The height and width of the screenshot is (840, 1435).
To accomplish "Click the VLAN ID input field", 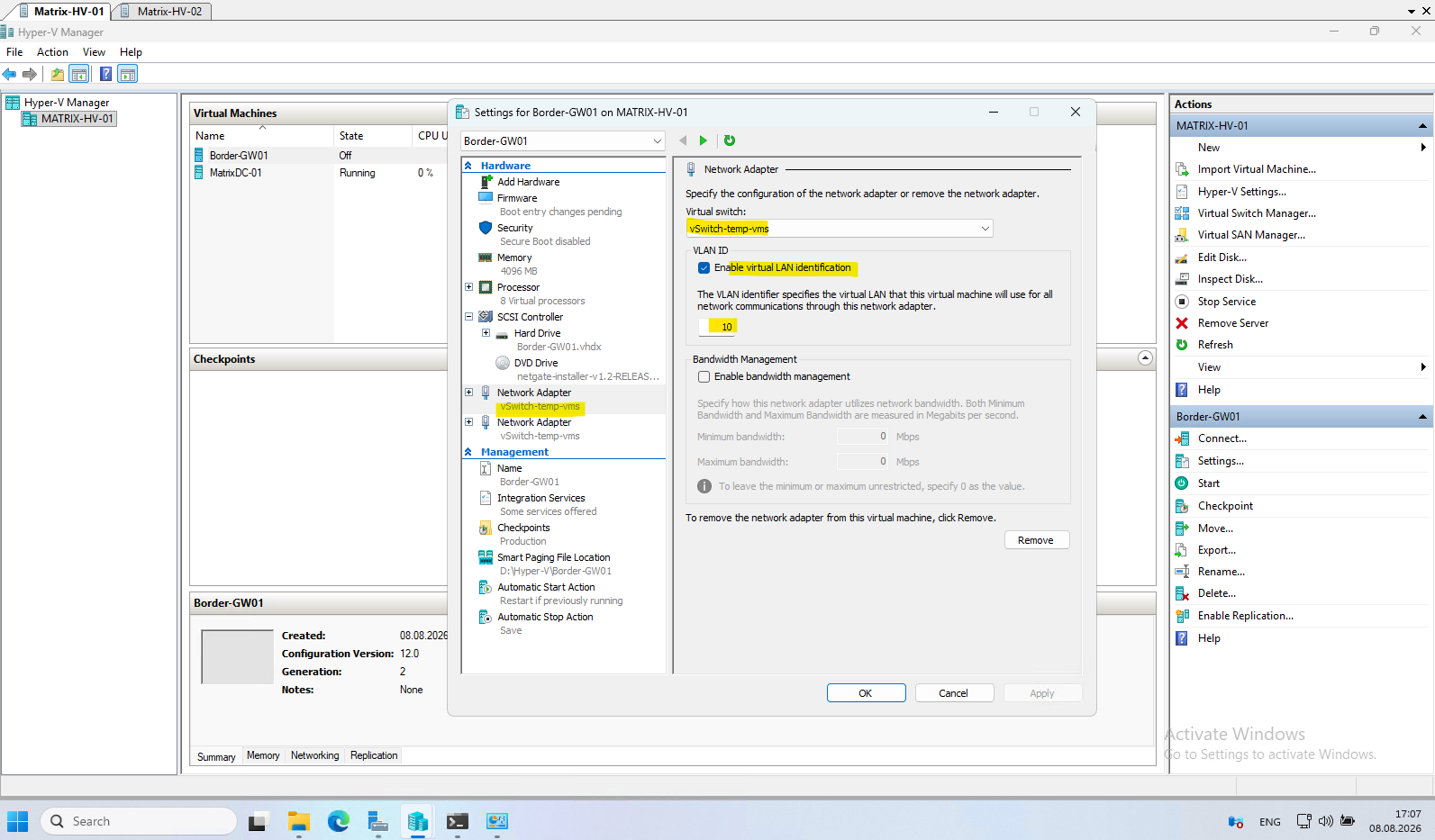I will point(718,327).
